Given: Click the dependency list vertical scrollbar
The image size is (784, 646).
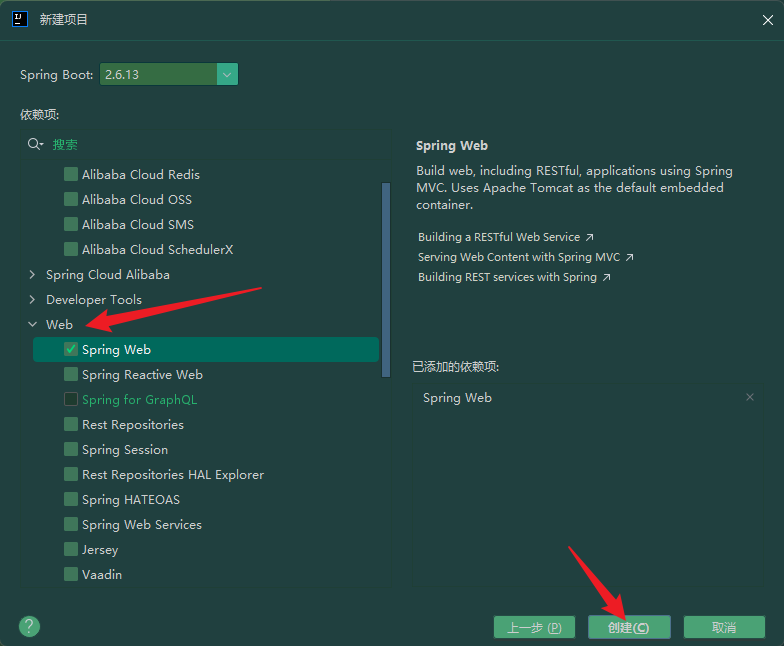Looking at the screenshot, I should pos(386,280).
